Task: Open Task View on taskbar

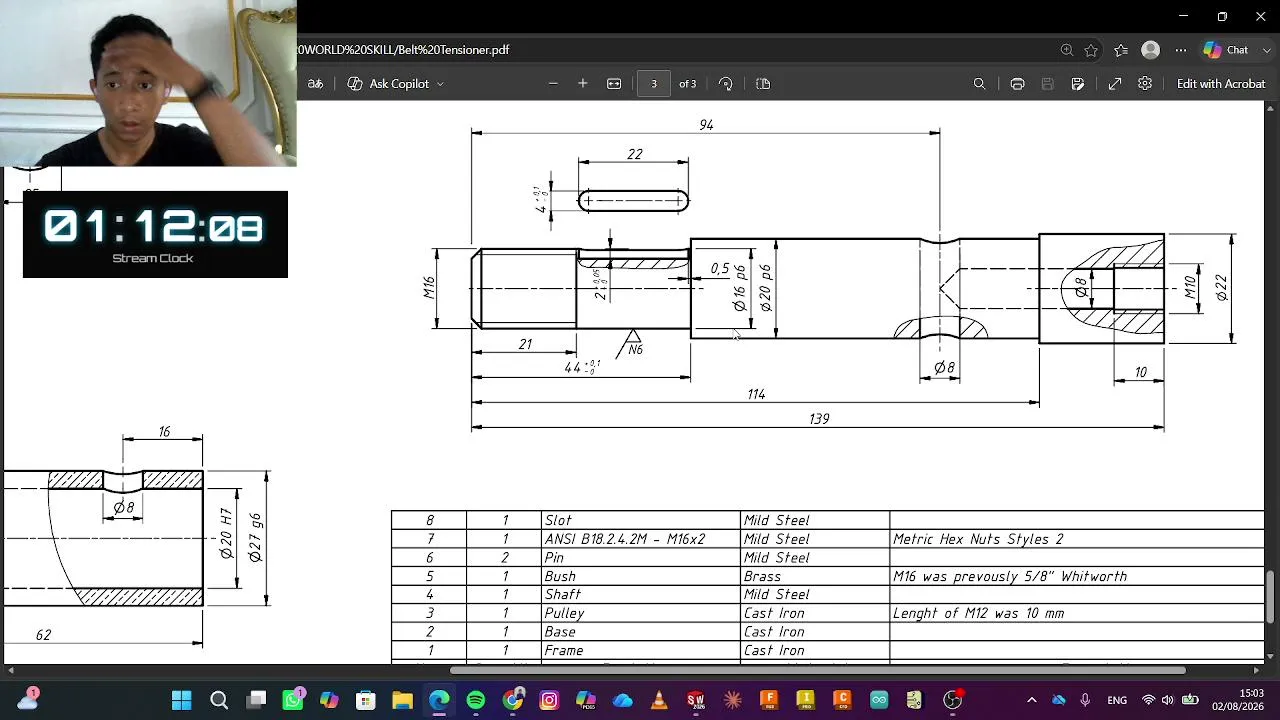Action: coord(256,700)
